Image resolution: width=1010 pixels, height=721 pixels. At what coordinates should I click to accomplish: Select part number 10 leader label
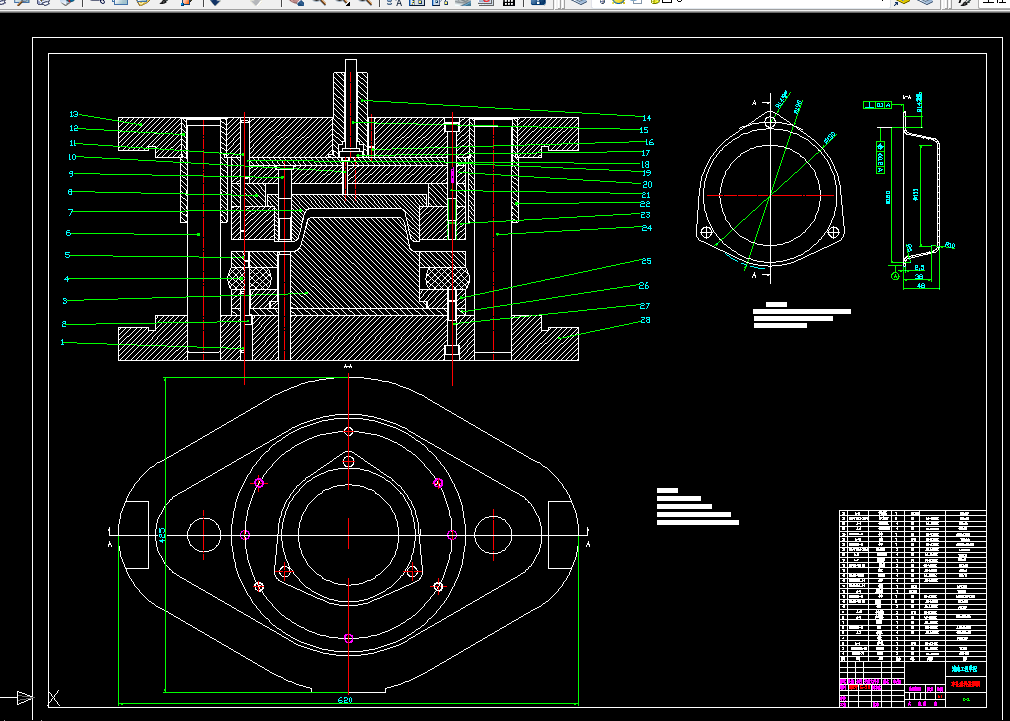click(71, 157)
